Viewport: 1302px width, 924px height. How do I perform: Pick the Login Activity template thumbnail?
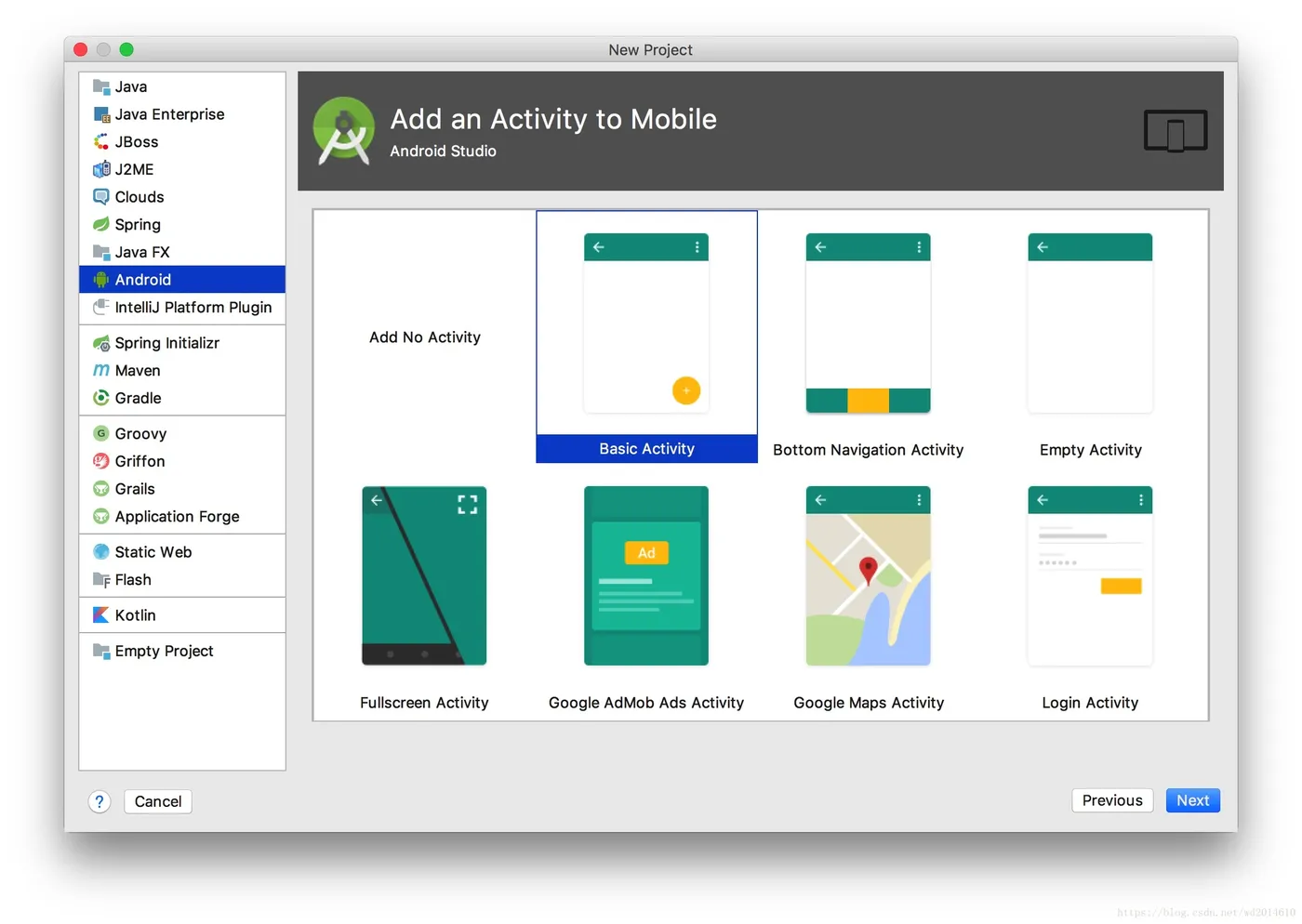coord(1090,575)
